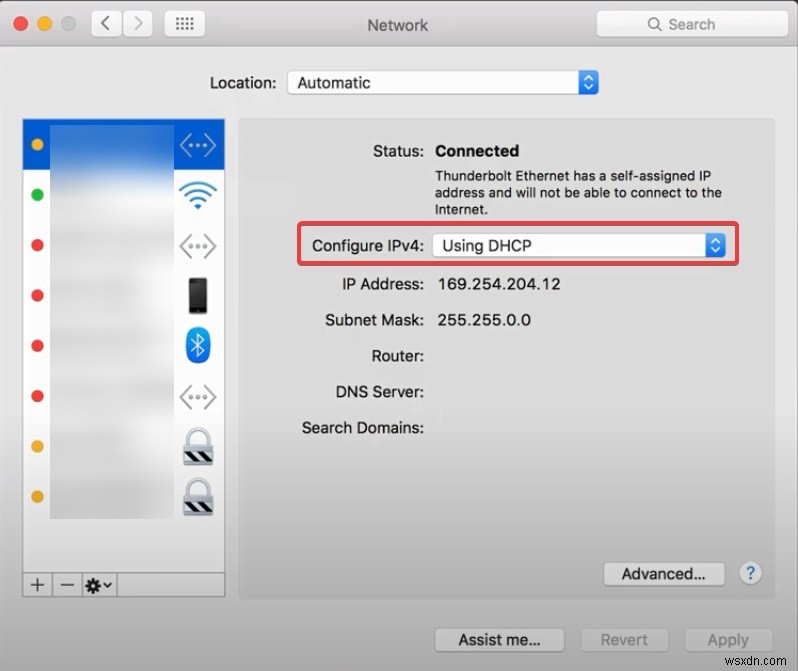Select the upper VPN padlock service
The height and width of the screenshot is (671, 798).
coord(198,447)
